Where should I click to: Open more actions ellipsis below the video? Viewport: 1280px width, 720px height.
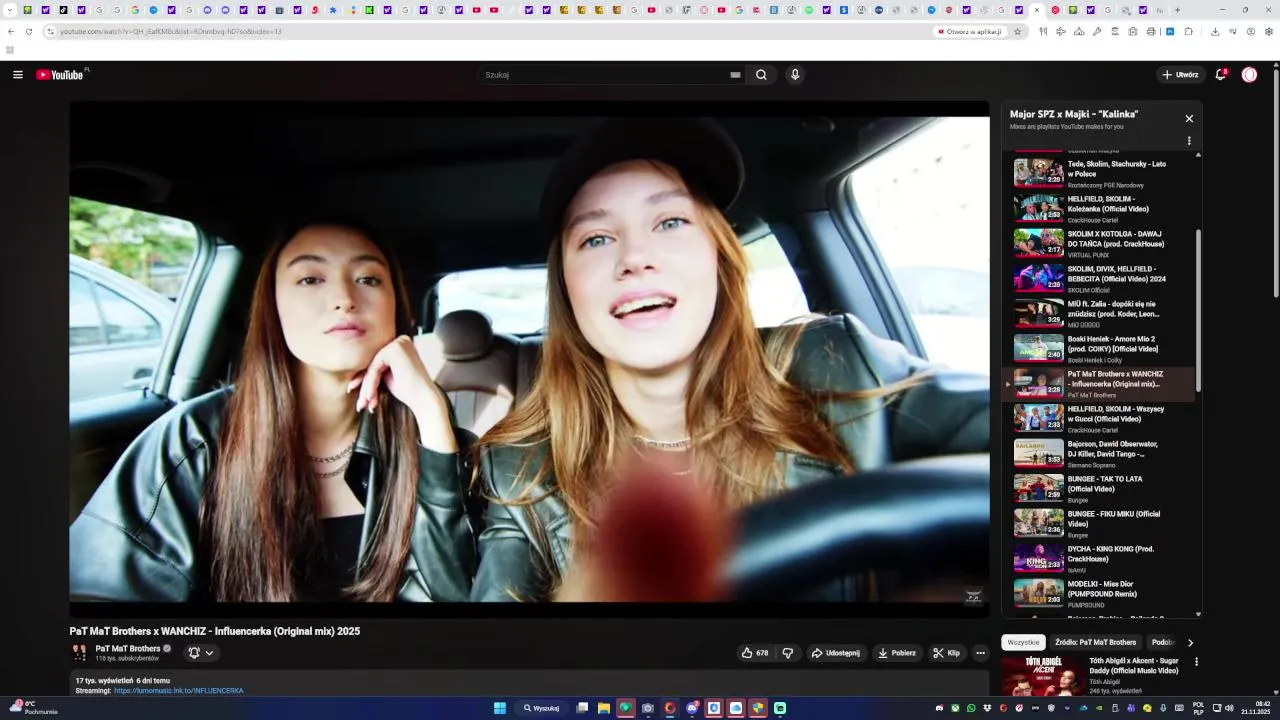pyautogui.click(x=980, y=653)
